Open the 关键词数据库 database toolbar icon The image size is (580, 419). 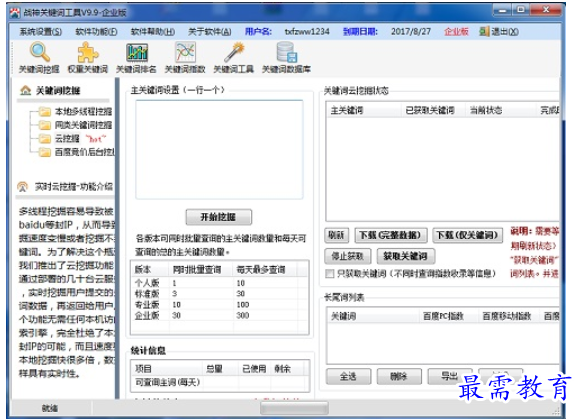[286, 52]
